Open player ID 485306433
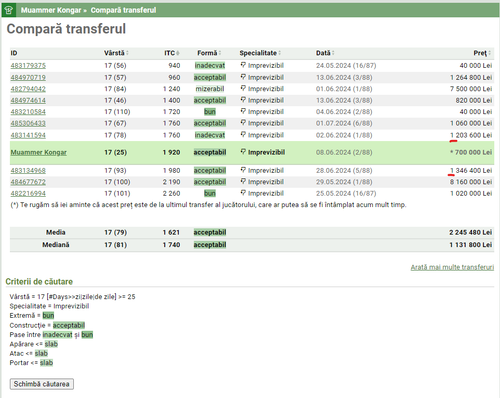Image resolution: width=500 pixels, height=398 pixels. [x=28, y=123]
